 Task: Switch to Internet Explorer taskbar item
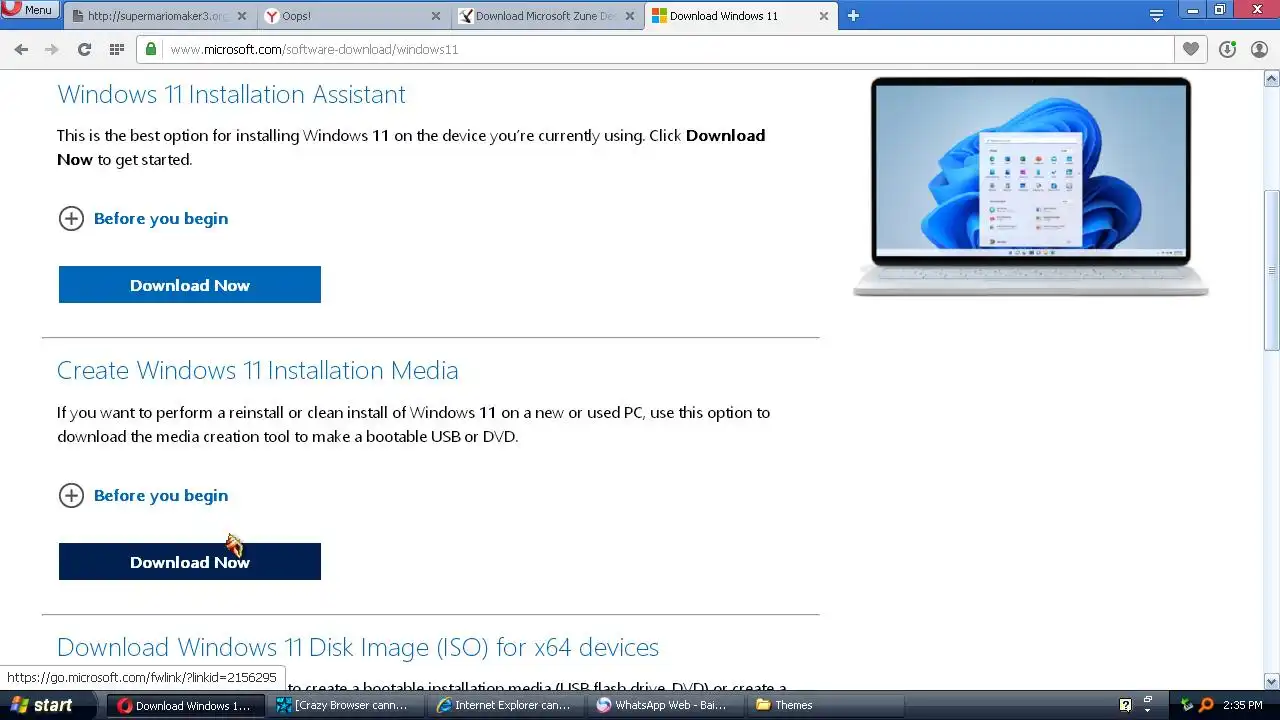pos(506,705)
